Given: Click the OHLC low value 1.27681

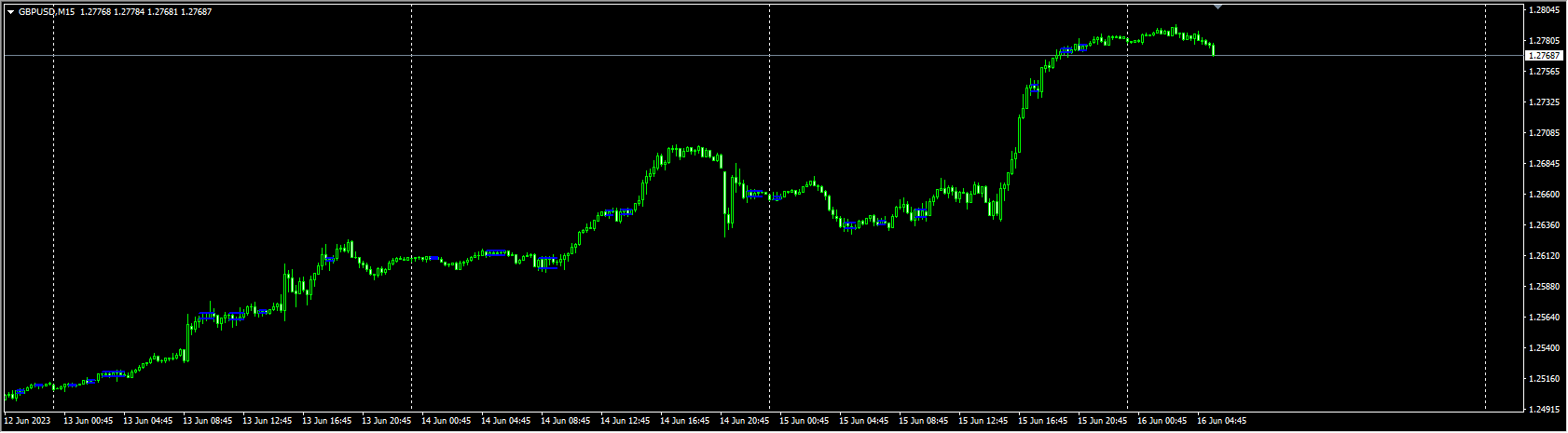Looking at the screenshot, I should pyautogui.click(x=162, y=12).
